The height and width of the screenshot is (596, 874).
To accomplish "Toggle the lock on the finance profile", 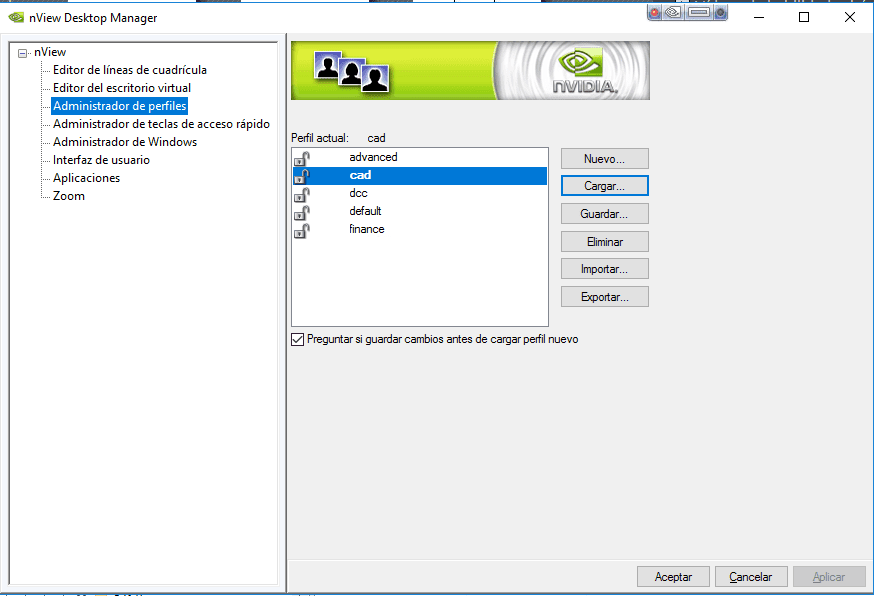I will [301, 230].
